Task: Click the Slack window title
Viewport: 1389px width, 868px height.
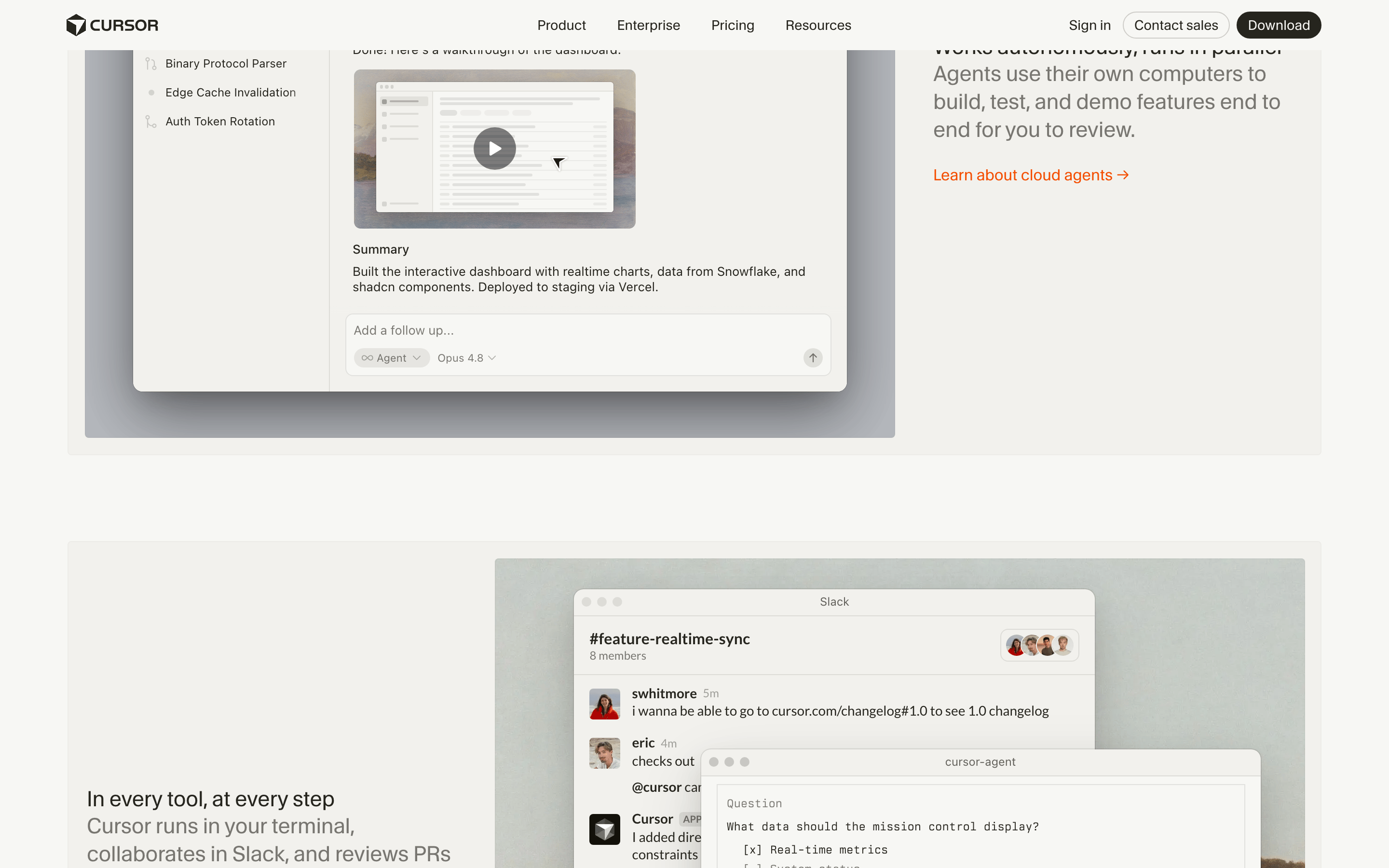Action: click(x=834, y=602)
